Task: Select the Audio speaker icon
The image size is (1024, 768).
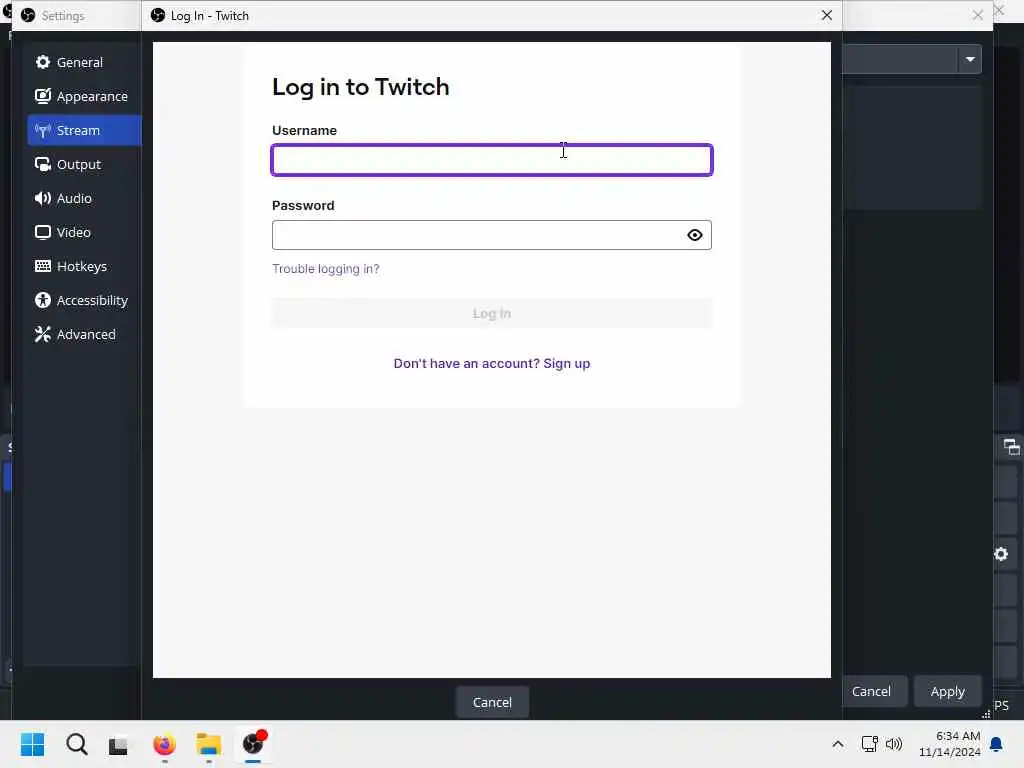Action: pyautogui.click(x=43, y=198)
